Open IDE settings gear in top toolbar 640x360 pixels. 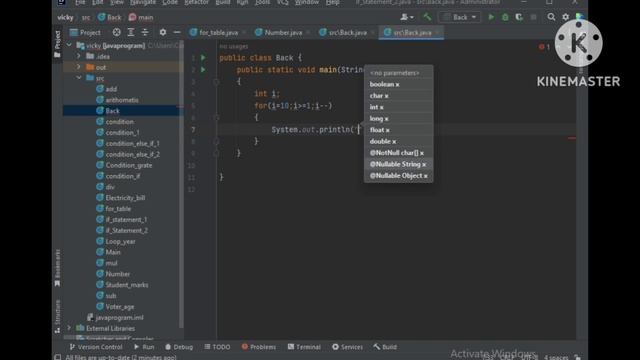(565, 17)
